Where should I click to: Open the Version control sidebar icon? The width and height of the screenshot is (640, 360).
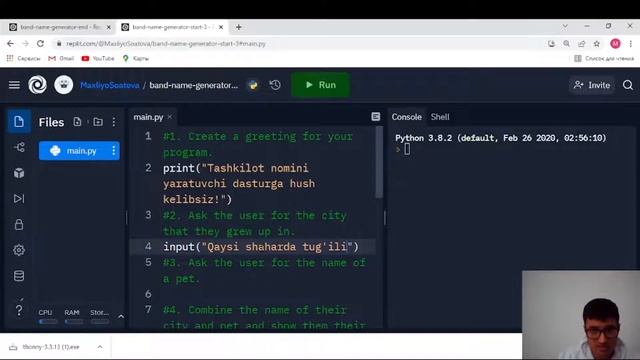coord(19,147)
